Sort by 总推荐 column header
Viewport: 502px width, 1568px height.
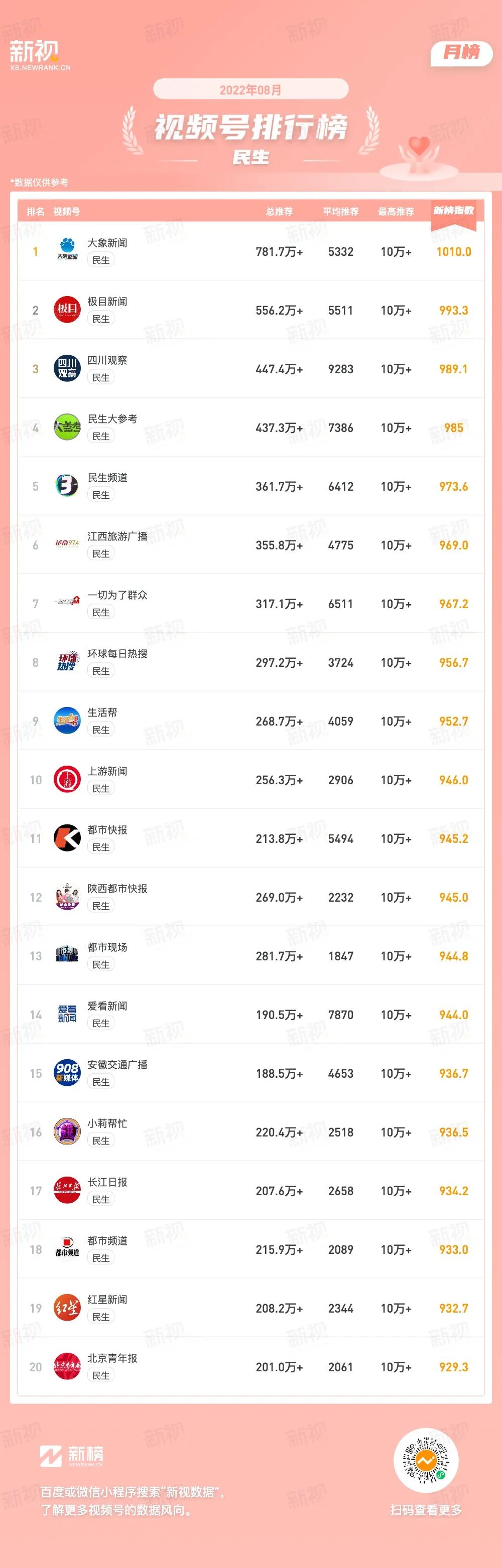(x=279, y=211)
